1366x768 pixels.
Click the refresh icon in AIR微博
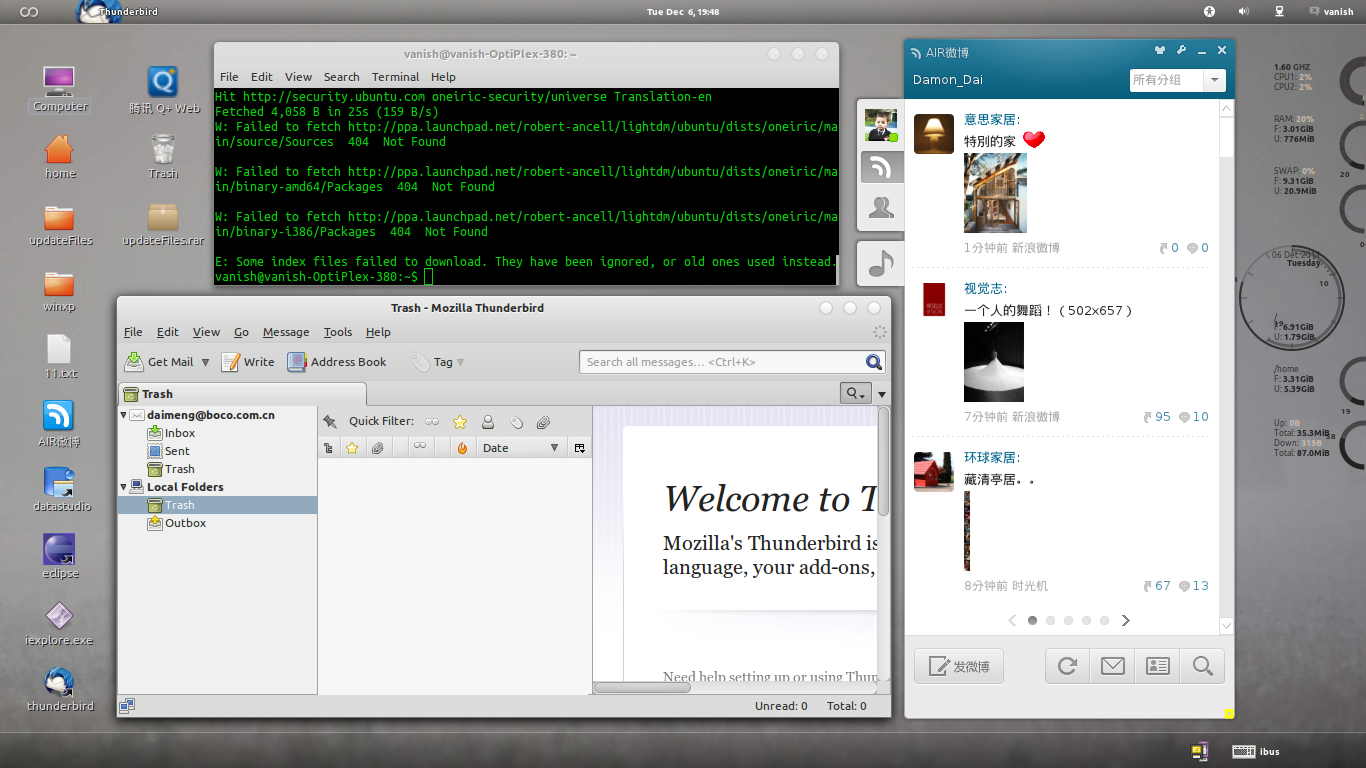(1067, 666)
